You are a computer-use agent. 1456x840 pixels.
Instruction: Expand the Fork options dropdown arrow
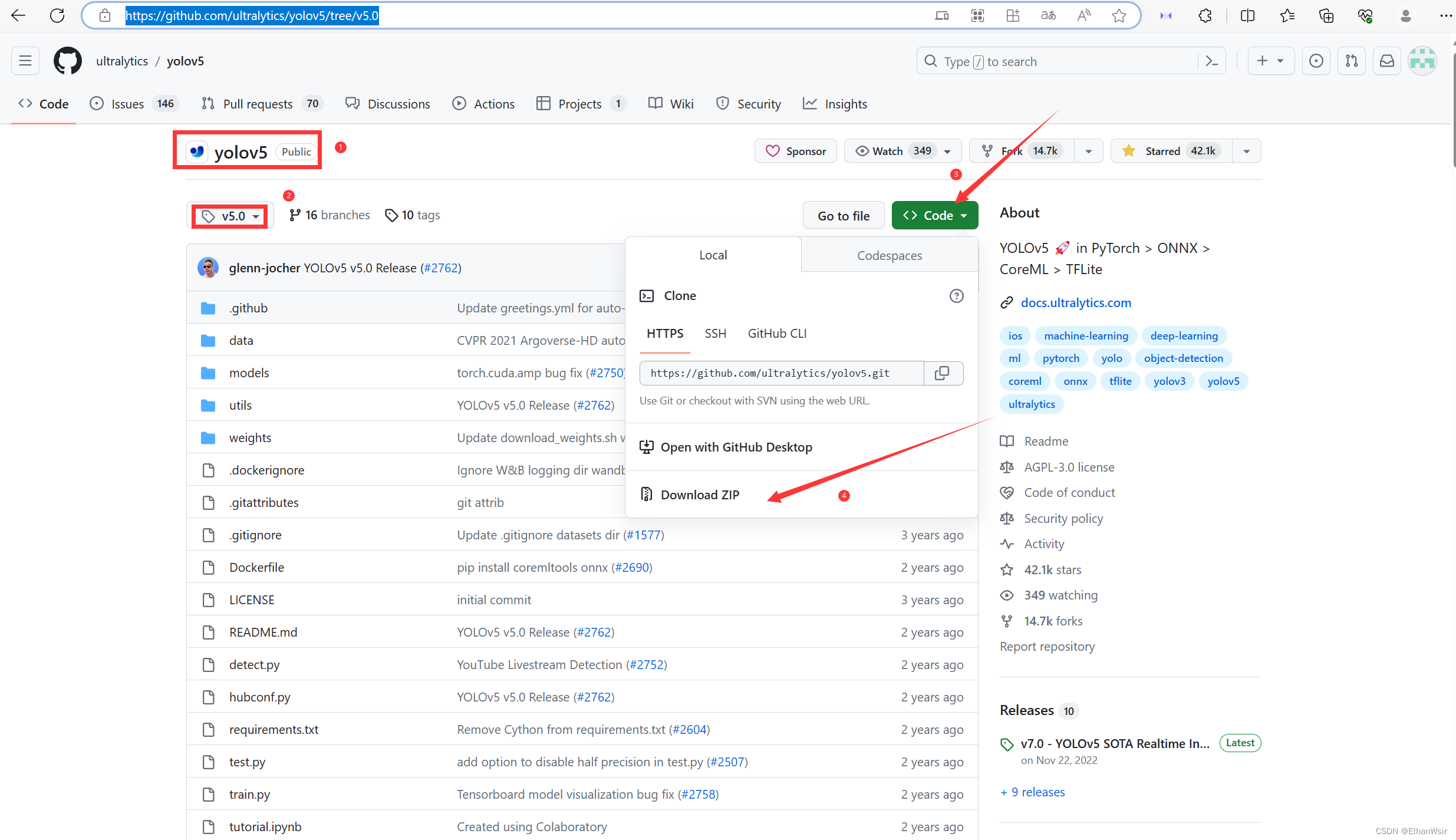point(1089,151)
